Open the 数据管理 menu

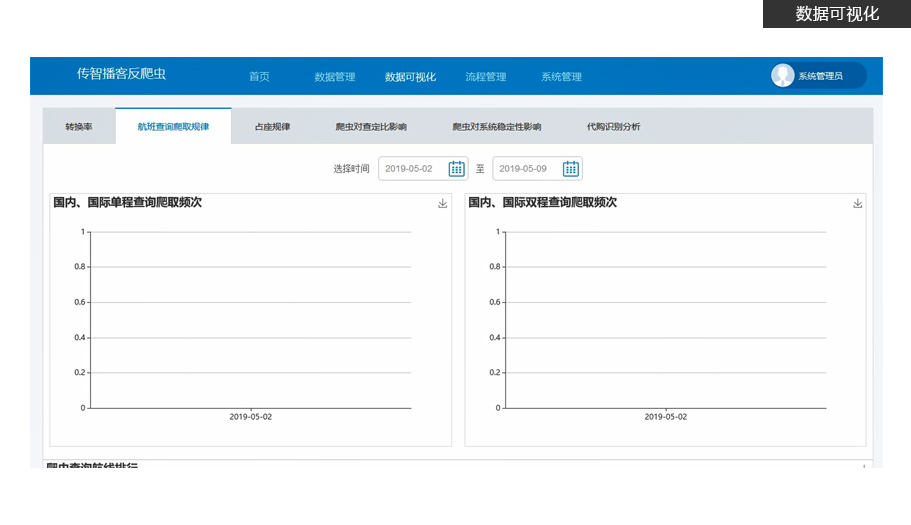point(334,77)
